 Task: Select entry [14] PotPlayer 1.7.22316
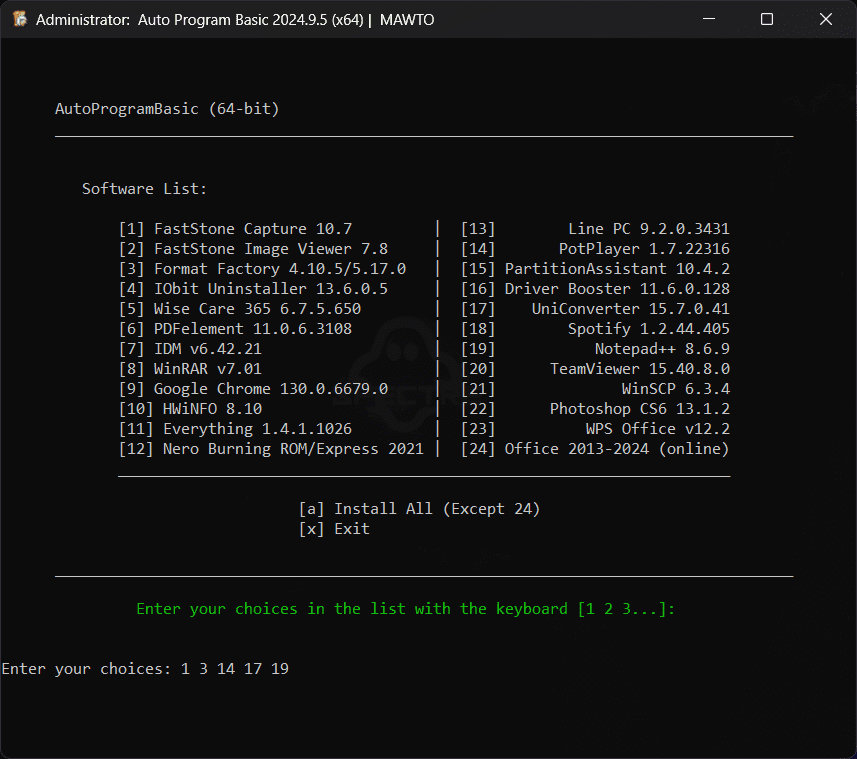tap(595, 249)
